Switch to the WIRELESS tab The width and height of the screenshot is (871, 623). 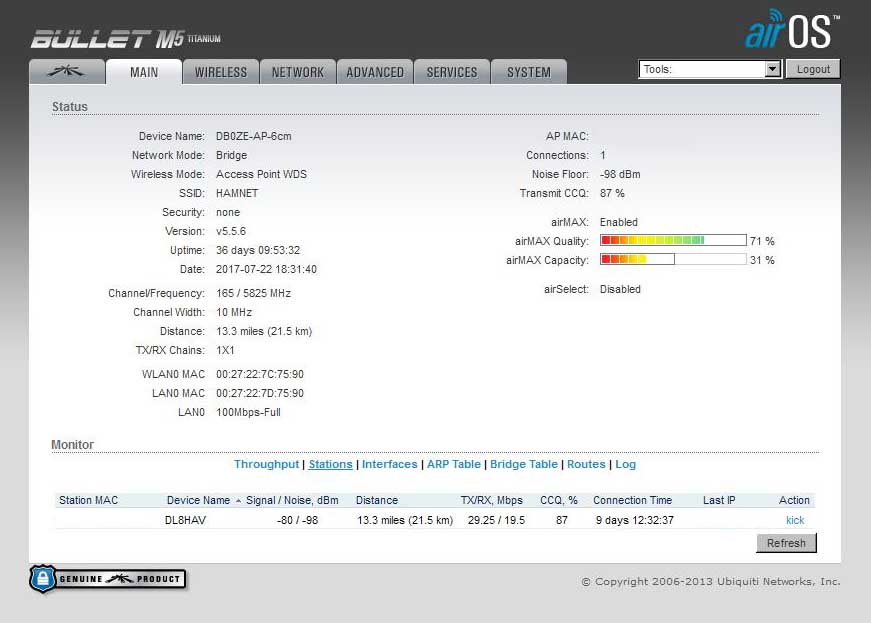coord(221,72)
